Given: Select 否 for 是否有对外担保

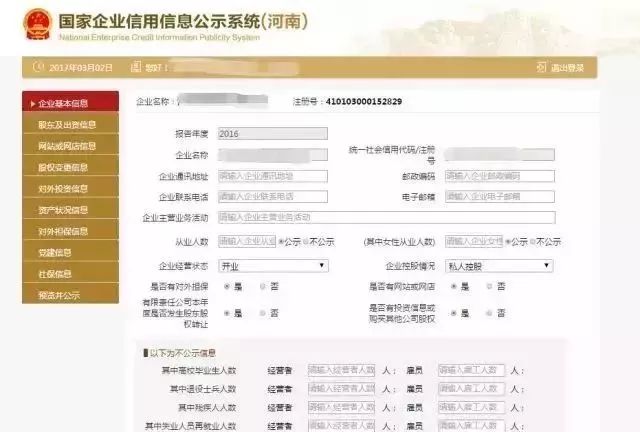Looking at the screenshot, I should (263, 286).
